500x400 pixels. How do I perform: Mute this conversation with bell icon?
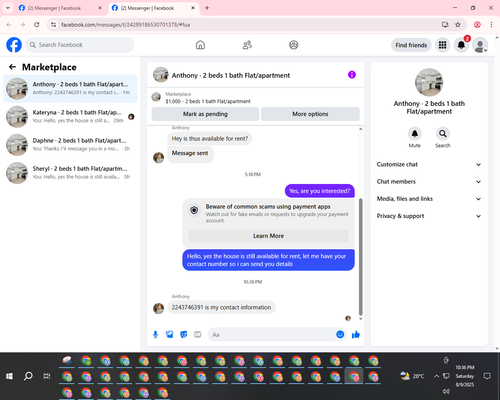click(415, 134)
